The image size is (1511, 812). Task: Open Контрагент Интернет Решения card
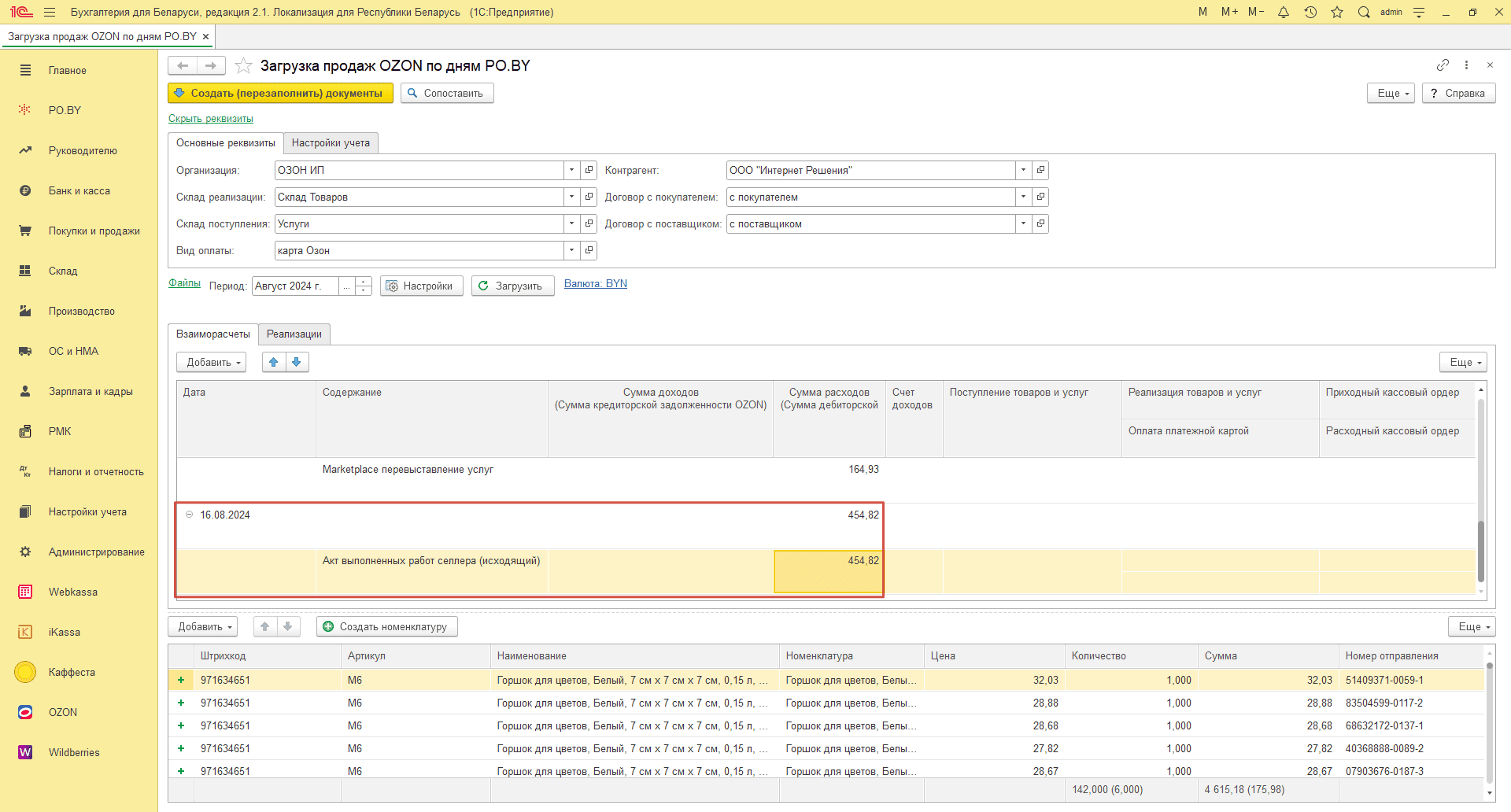point(1040,170)
